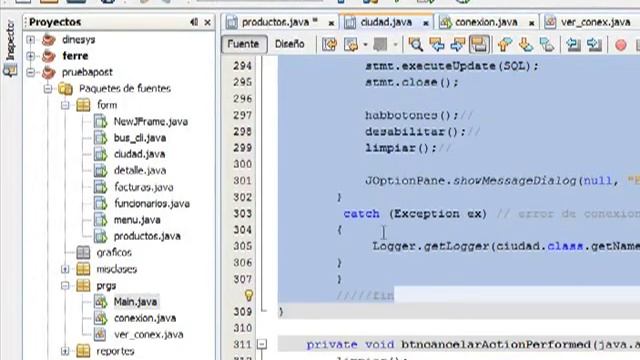Close the productos.java tab
Image resolution: width=640 pixels, height=360 pixels.
[331, 23]
